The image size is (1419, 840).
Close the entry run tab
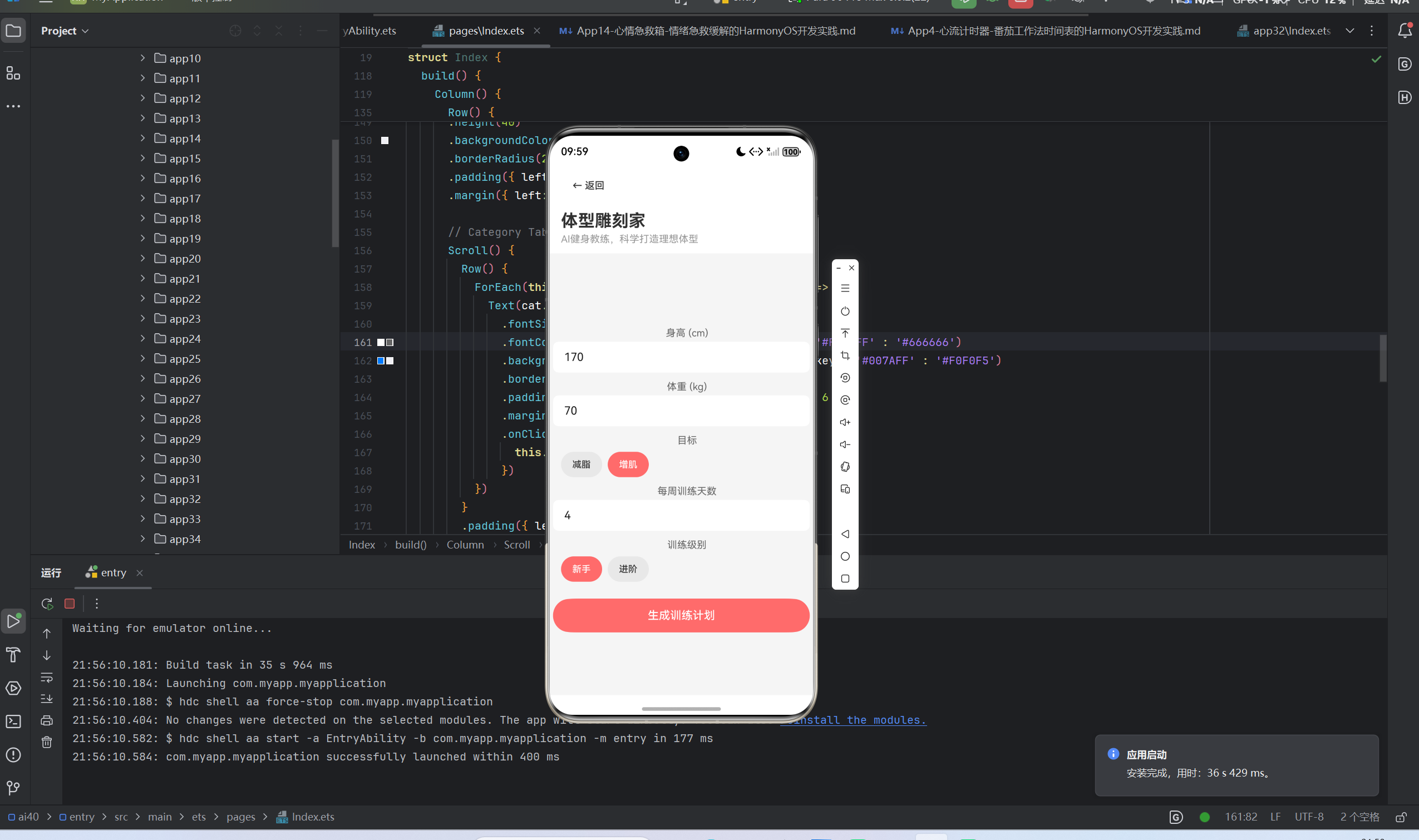point(139,573)
